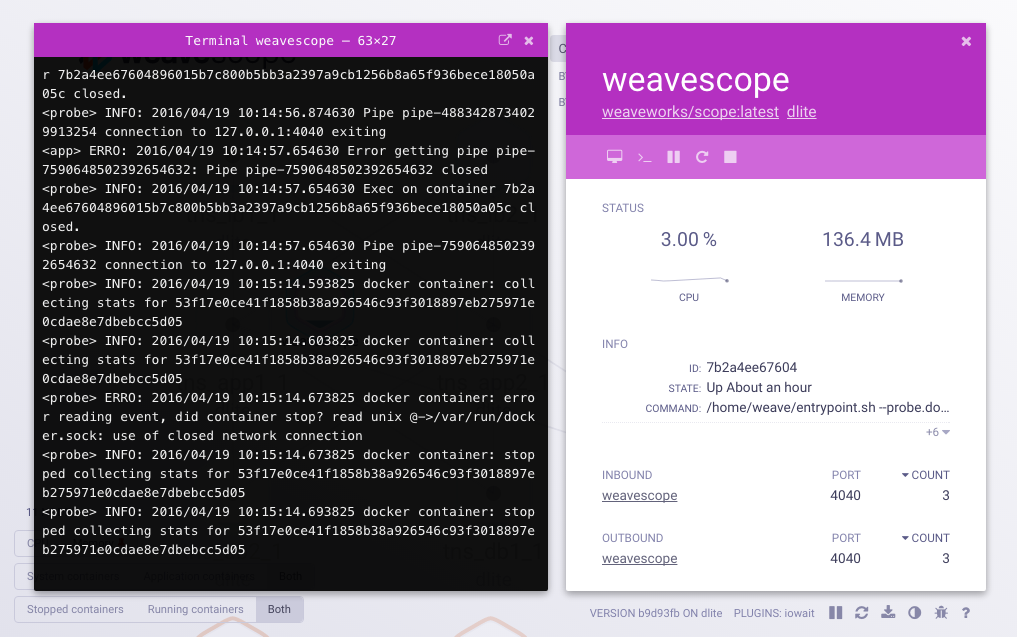Stop the weavescope container

[x=730, y=156]
